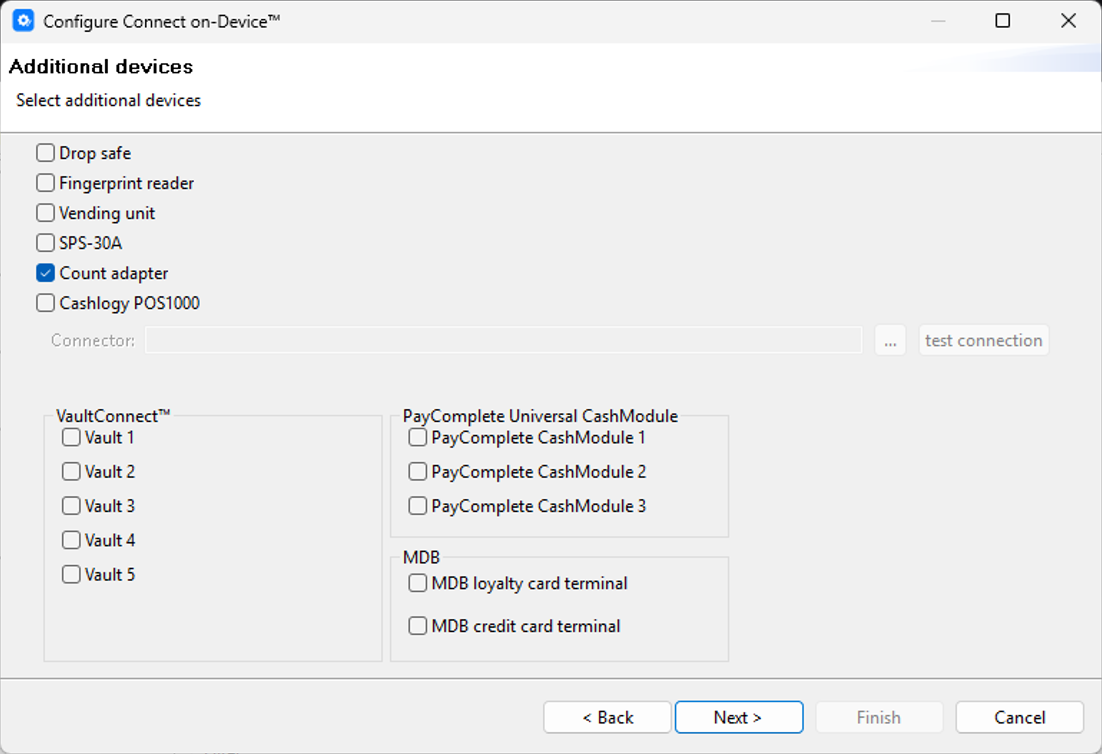Click the 'MDB' group label
Screen dimensions: 1102x754
421,557
